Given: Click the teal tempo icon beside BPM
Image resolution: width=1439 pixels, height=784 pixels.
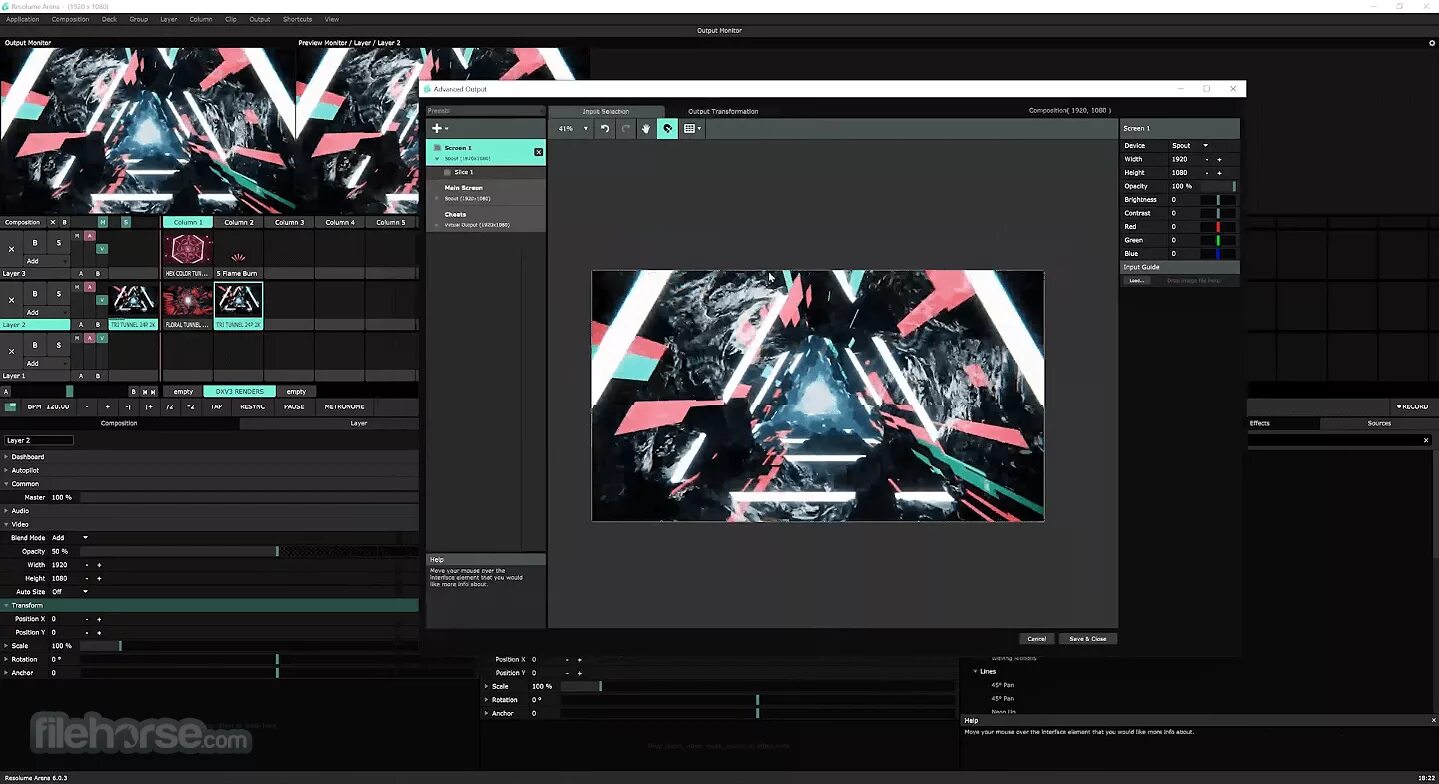Looking at the screenshot, I should point(11,407).
